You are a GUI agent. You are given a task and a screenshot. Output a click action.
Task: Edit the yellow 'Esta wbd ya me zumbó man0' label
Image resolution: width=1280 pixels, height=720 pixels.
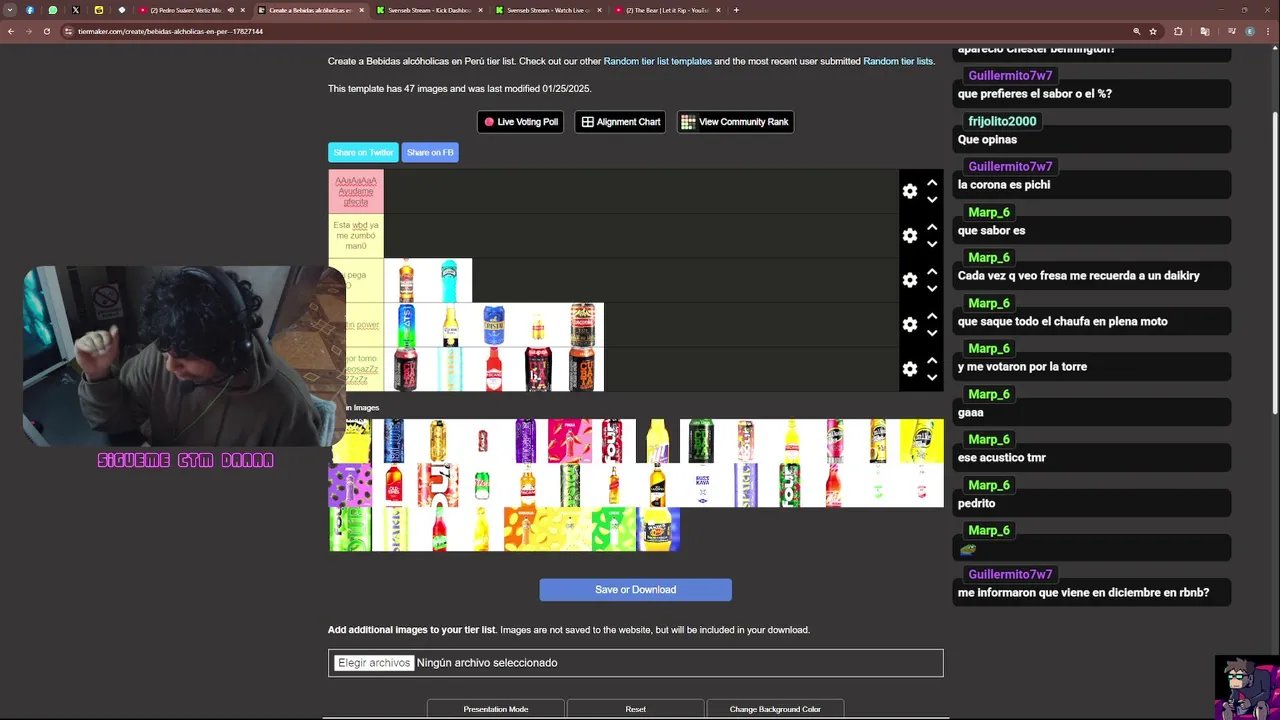pos(356,236)
